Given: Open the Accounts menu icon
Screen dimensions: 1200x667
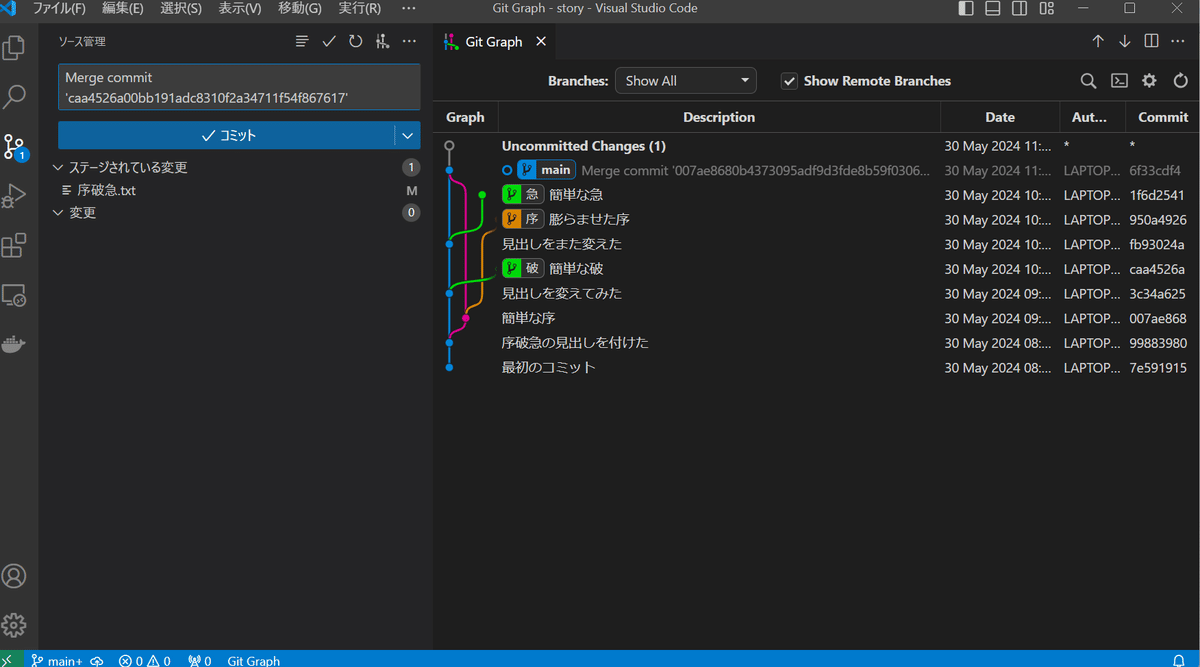Looking at the screenshot, I should [14, 576].
